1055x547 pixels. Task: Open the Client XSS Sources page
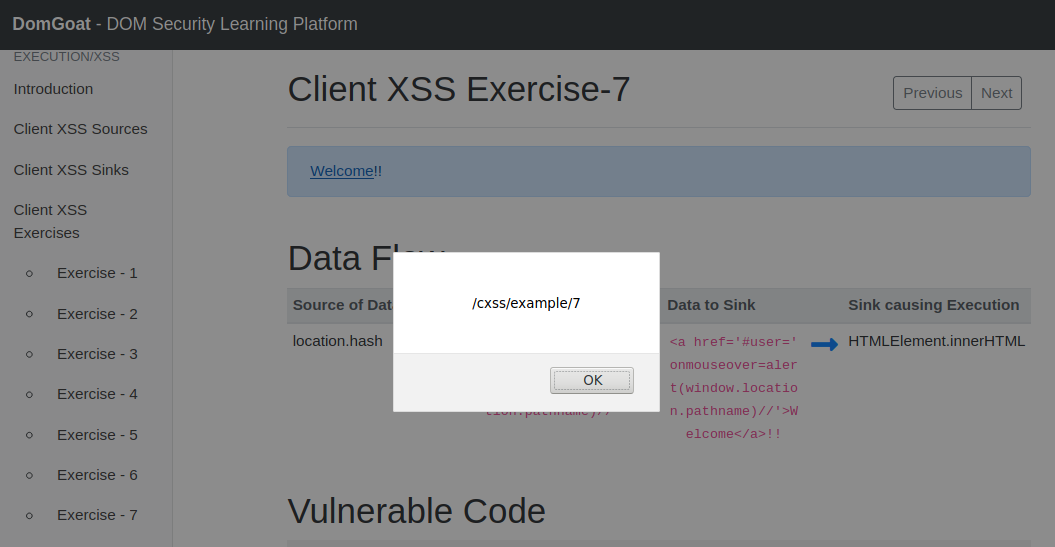[80, 129]
